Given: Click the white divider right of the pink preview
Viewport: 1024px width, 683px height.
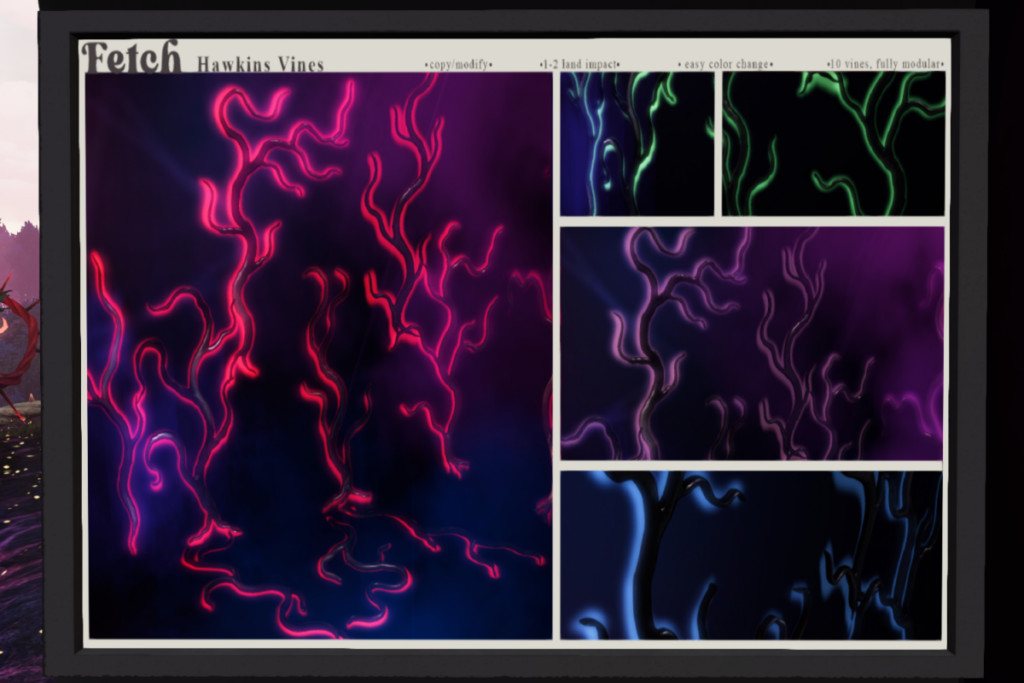Looking at the screenshot, I should [x=556, y=355].
